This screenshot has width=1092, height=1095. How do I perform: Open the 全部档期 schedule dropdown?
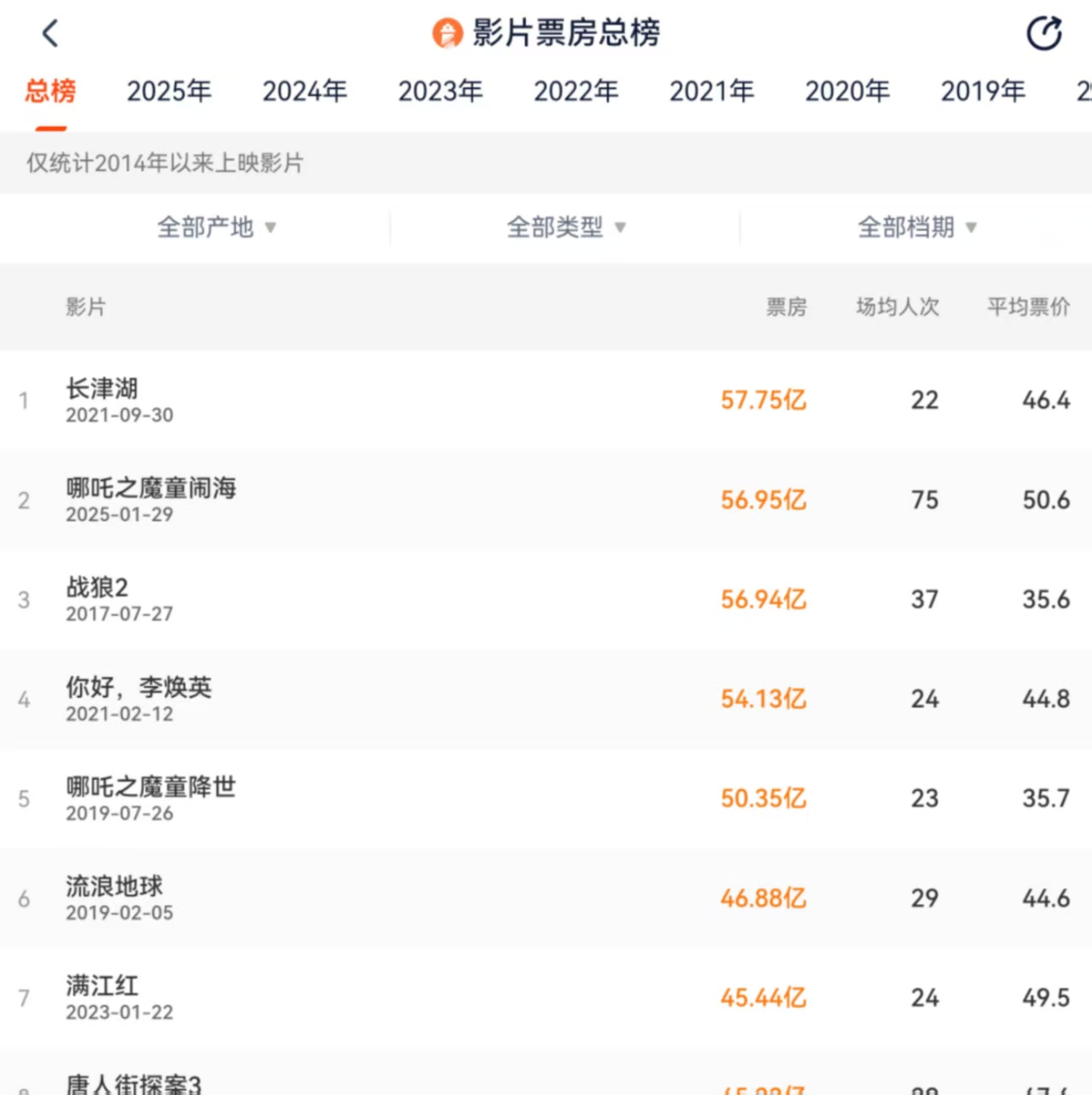[916, 227]
